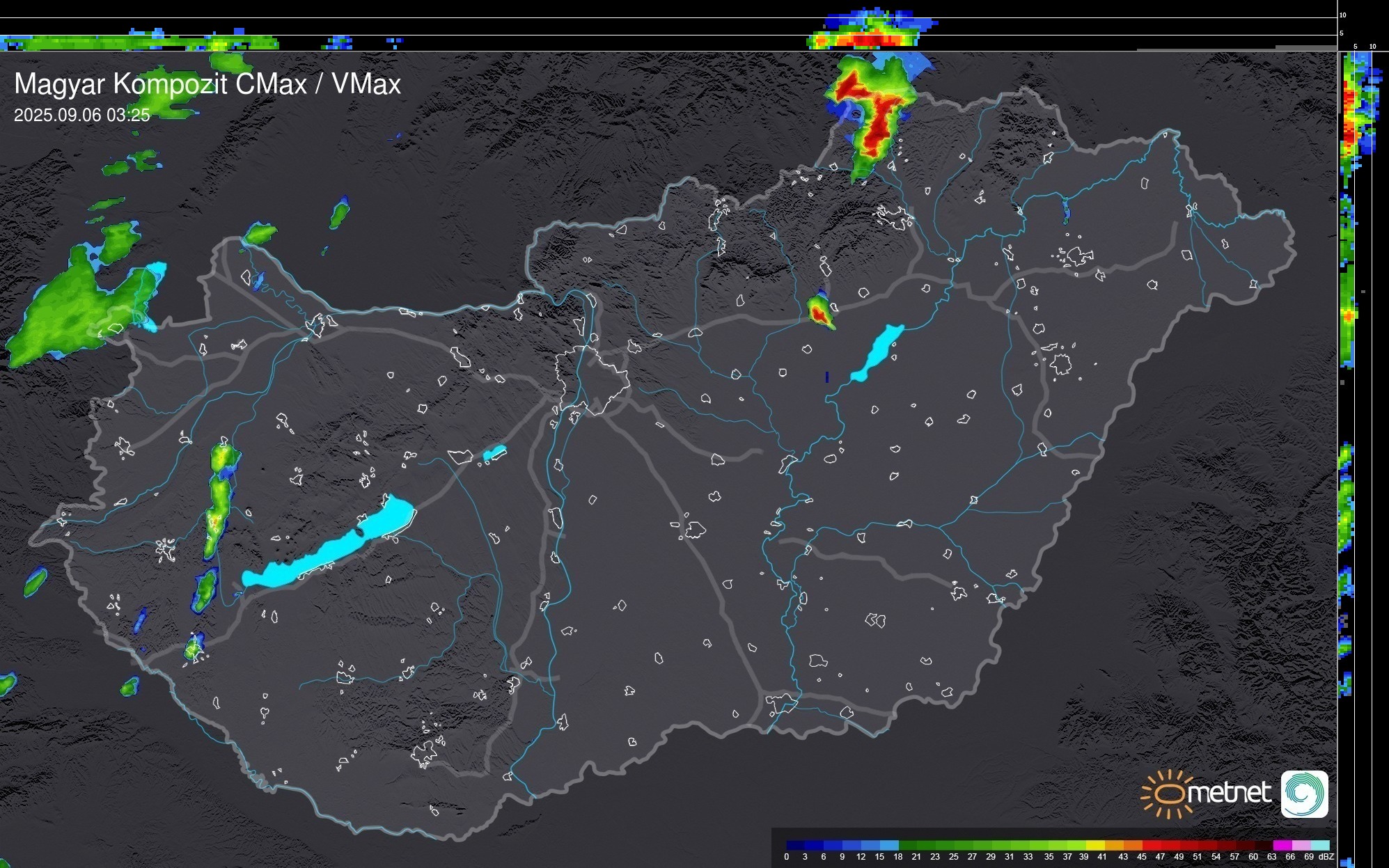The width and height of the screenshot is (1389, 868).
Task: Click Lake Balaton on the map
Action: [334, 548]
